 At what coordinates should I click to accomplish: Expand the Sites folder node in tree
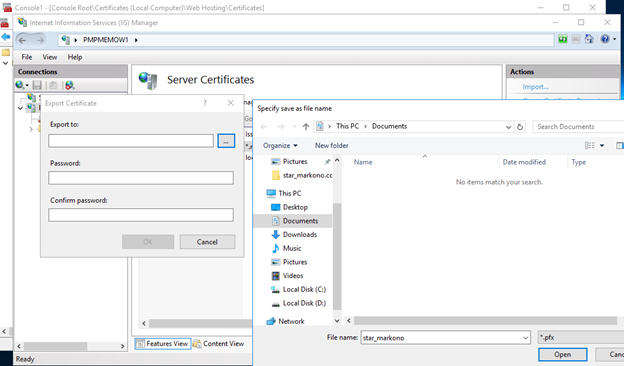pos(31,129)
